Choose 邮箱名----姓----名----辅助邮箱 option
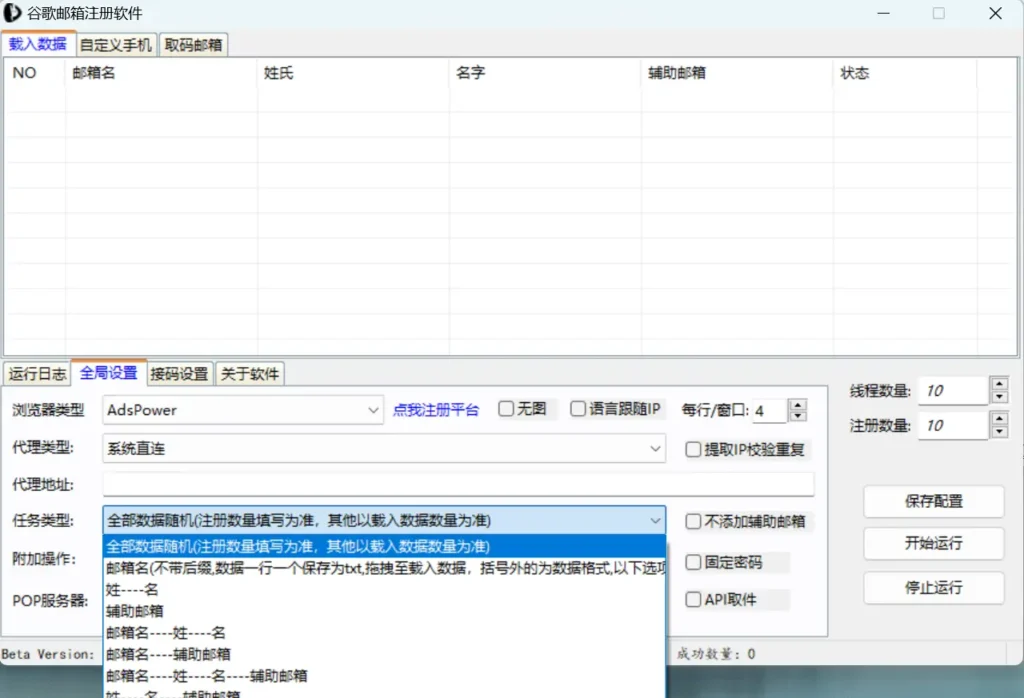The image size is (1024, 698). pos(384,676)
